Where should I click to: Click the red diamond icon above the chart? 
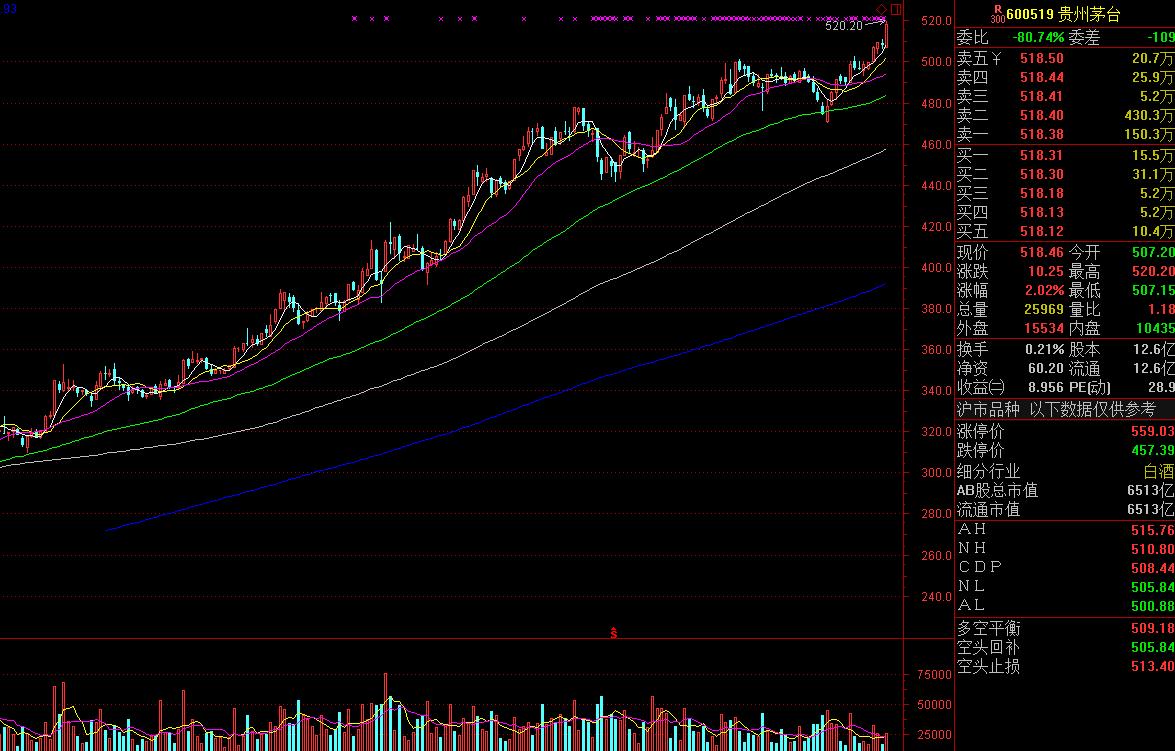881,10
